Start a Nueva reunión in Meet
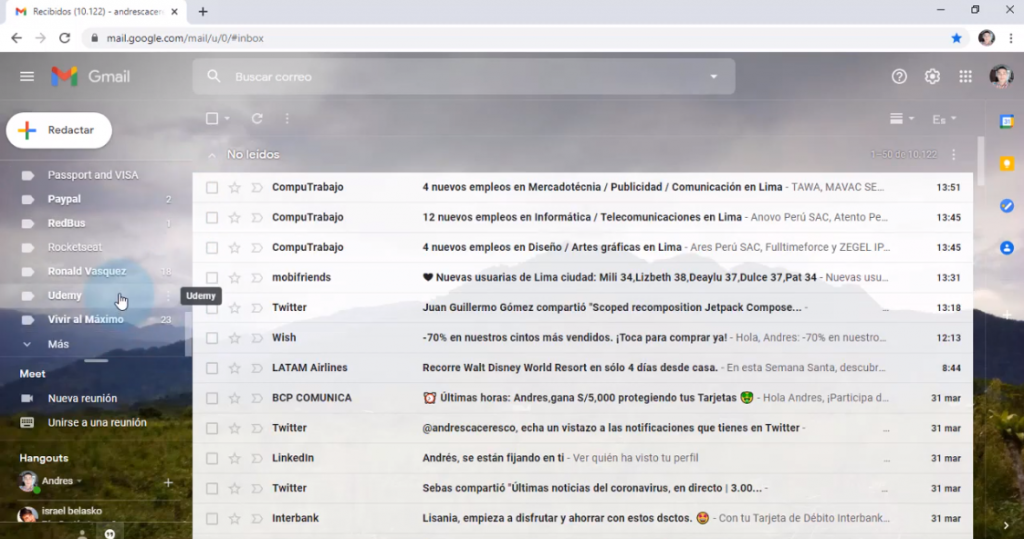The image size is (1024, 539). (82, 399)
